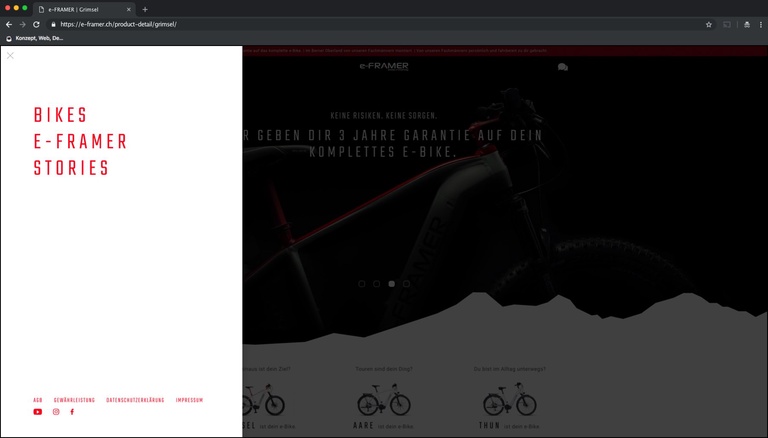Open the AARE e-bike thumbnail
Screen dimensions: 768x438
pyautogui.click(x=384, y=399)
